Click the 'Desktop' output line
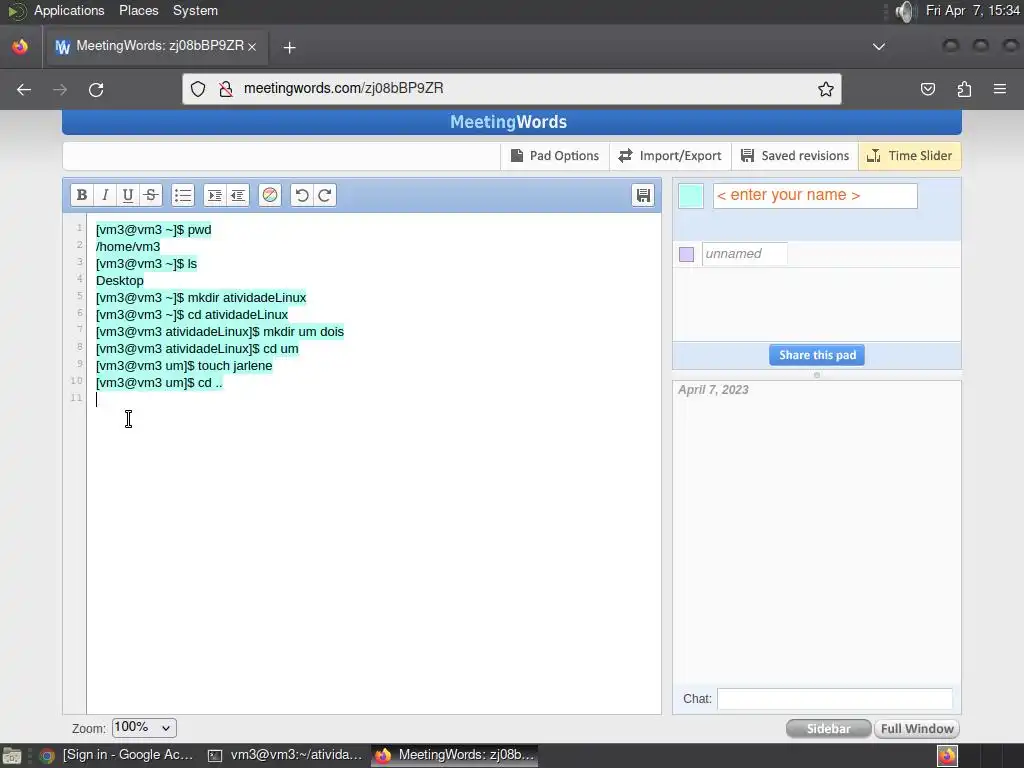The height and width of the screenshot is (768, 1024). (x=120, y=281)
